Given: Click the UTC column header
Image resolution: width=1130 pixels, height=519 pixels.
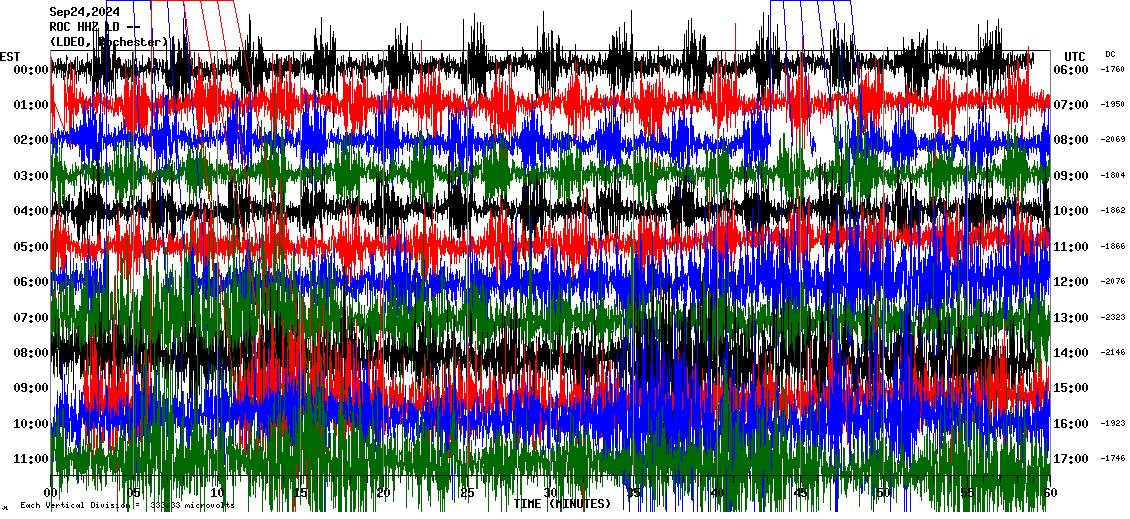Looking at the screenshot, I should tap(1074, 56).
